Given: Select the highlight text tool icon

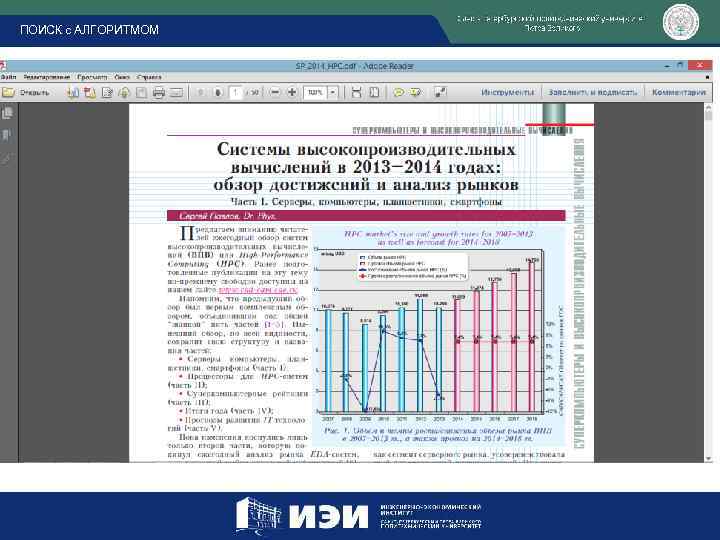Looking at the screenshot, I should click(416, 93).
